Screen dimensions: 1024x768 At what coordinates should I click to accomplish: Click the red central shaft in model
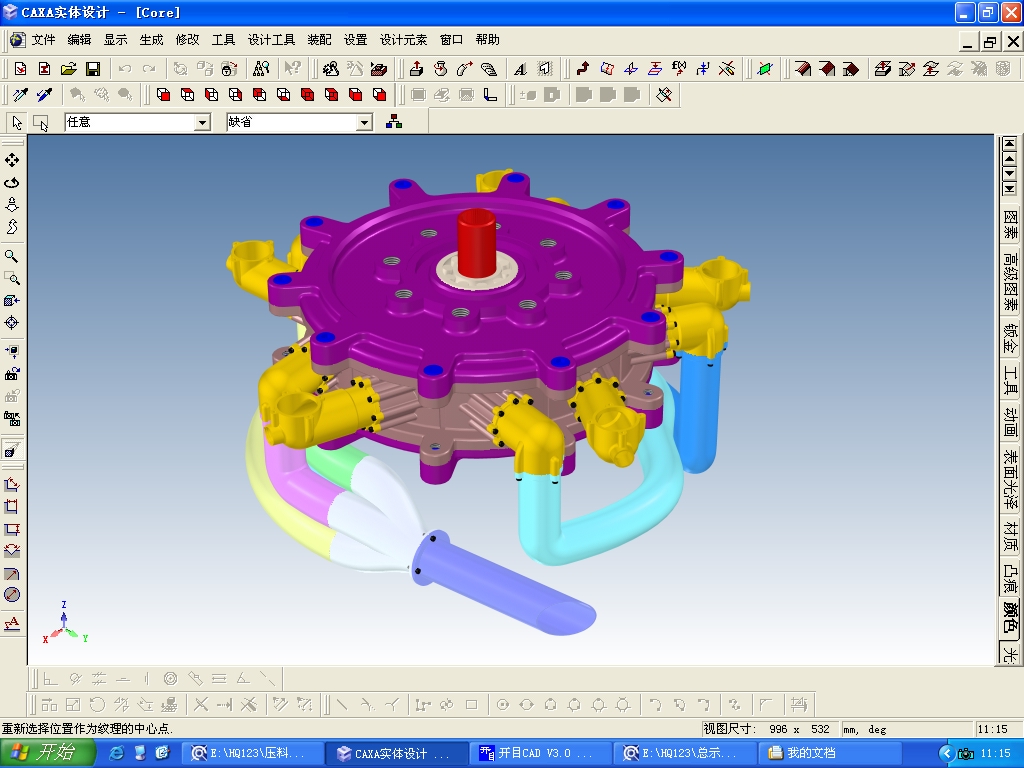476,242
